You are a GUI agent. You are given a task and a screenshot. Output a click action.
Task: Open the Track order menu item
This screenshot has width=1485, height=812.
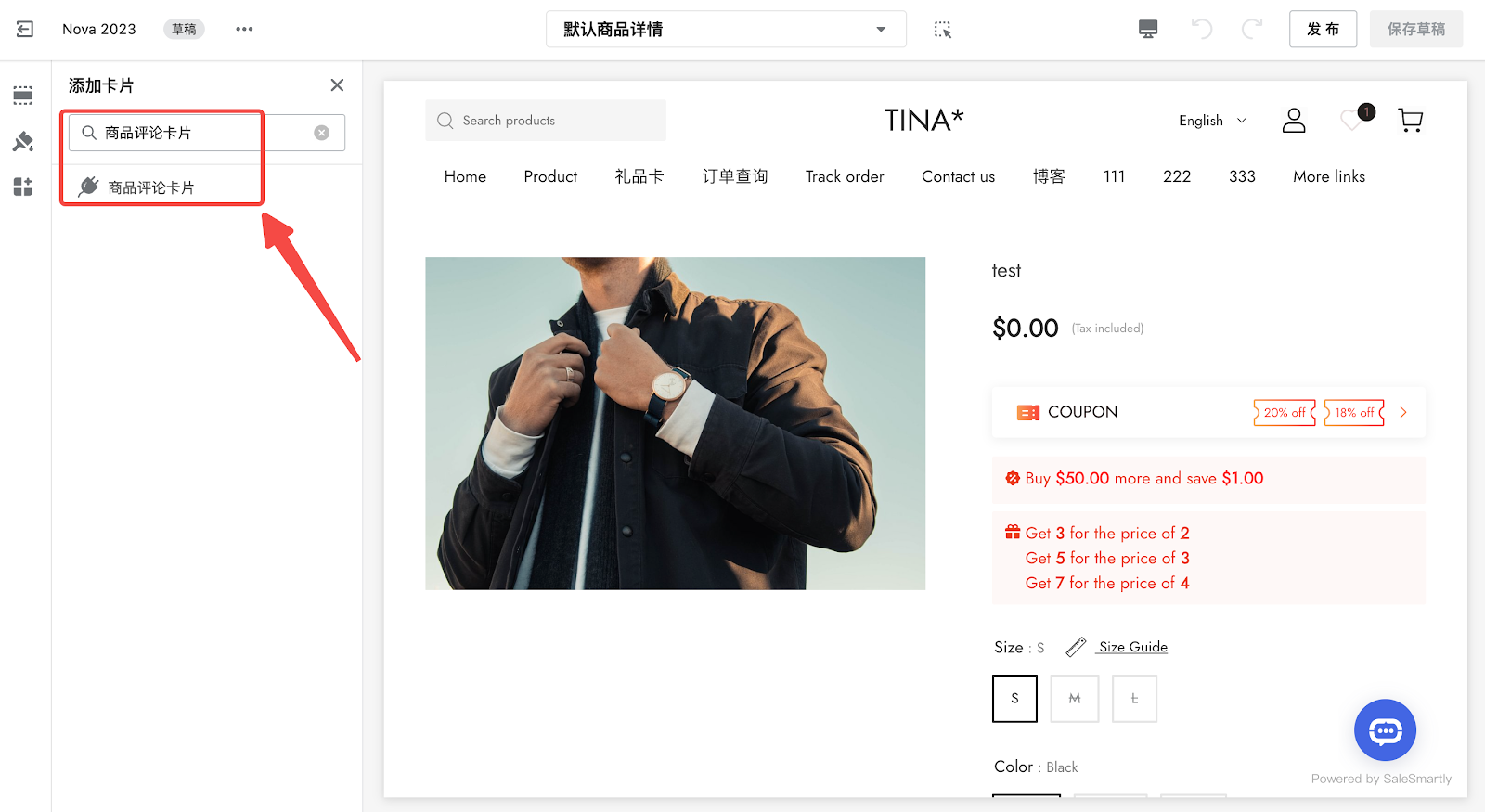845,176
